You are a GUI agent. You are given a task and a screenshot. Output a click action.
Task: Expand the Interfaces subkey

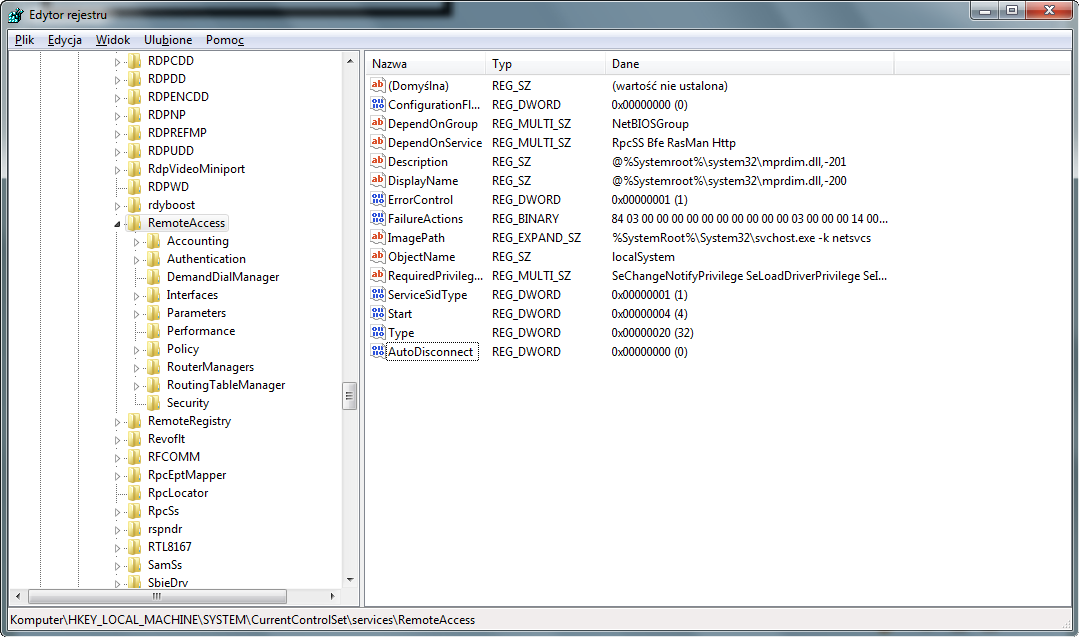tap(136, 296)
